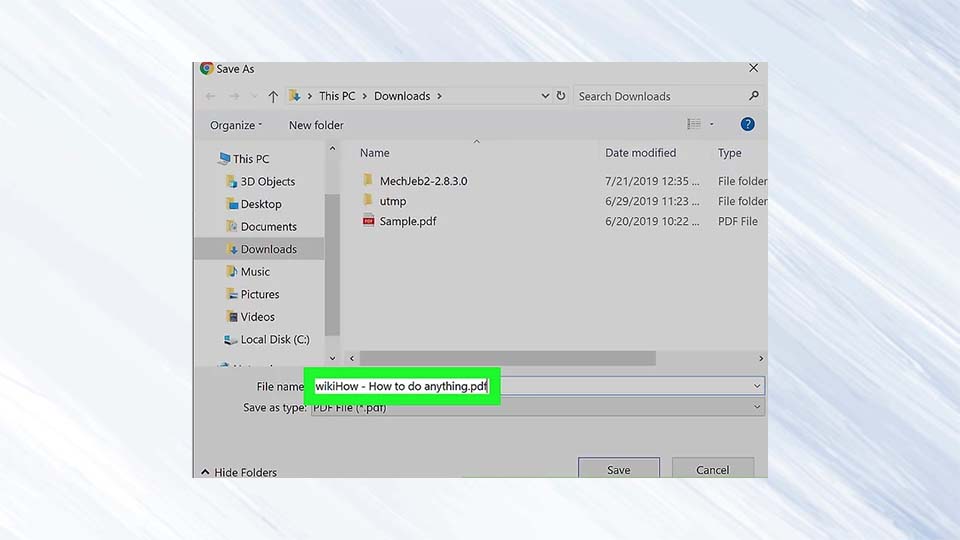The width and height of the screenshot is (960, 540).
Task: Open the blue Help icon
Action: click(747, 124)
